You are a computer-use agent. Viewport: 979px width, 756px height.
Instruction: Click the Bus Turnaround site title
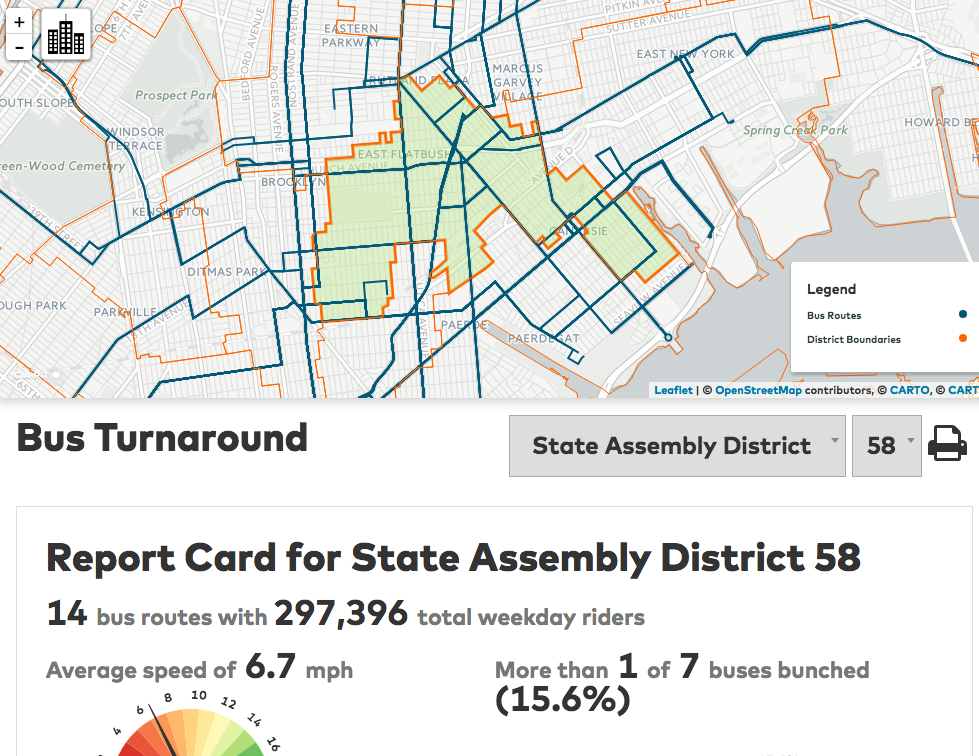162,438
